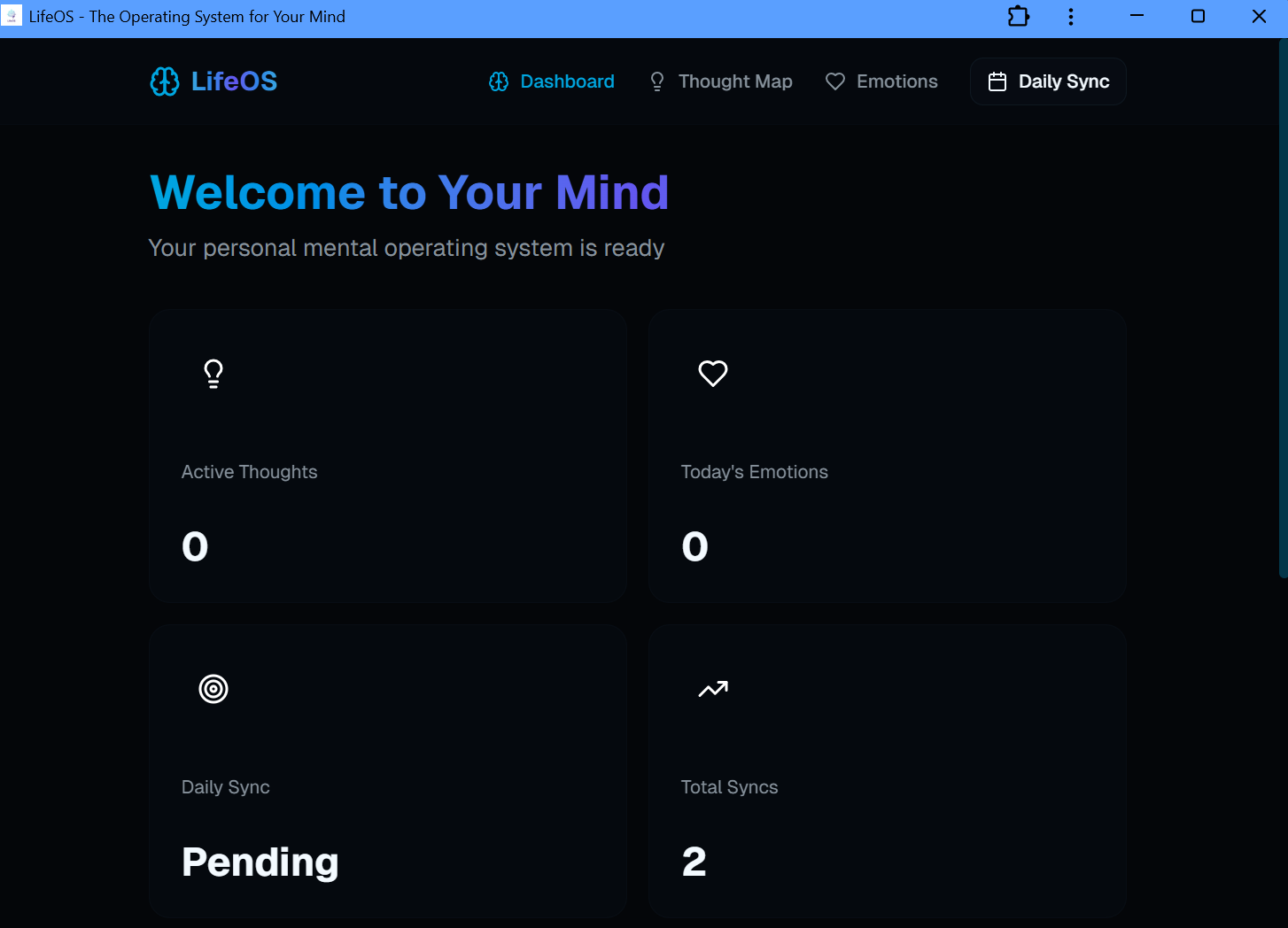This screenshot has height=928, width=1288.
Task: Click the brain icon beside Dashboard
Action: [499, 81]
